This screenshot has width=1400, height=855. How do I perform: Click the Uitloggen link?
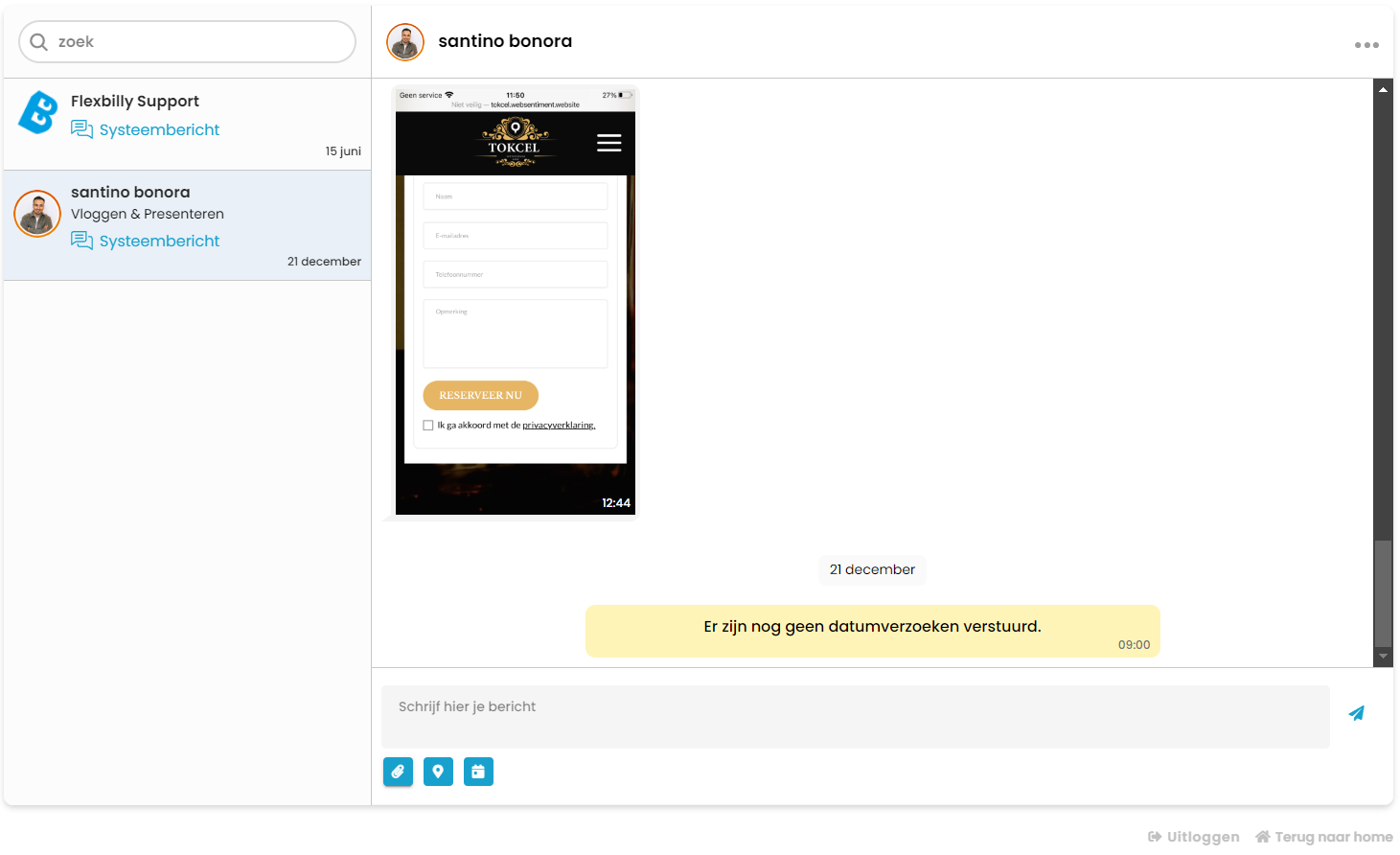[x=1193, y=837]
